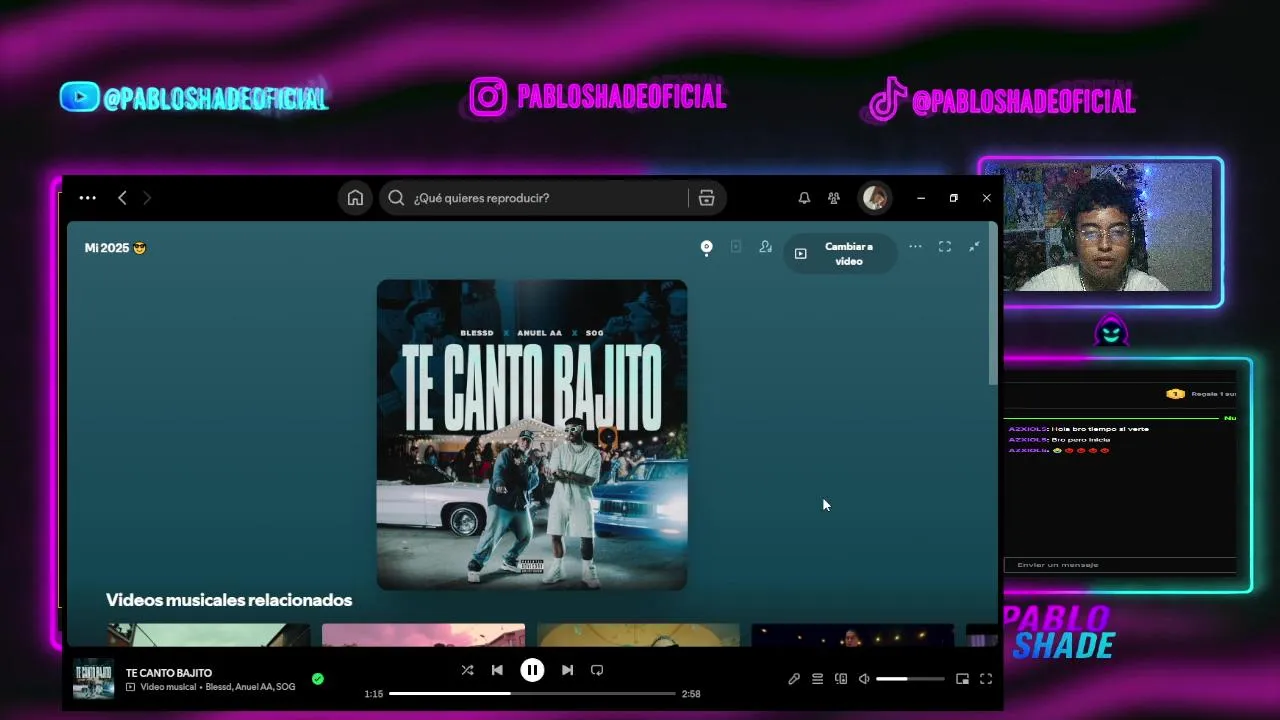The height and width of the screenshot is (720, 1280).
Task: Adjust the volume slider
Action: tap(910, 679)
